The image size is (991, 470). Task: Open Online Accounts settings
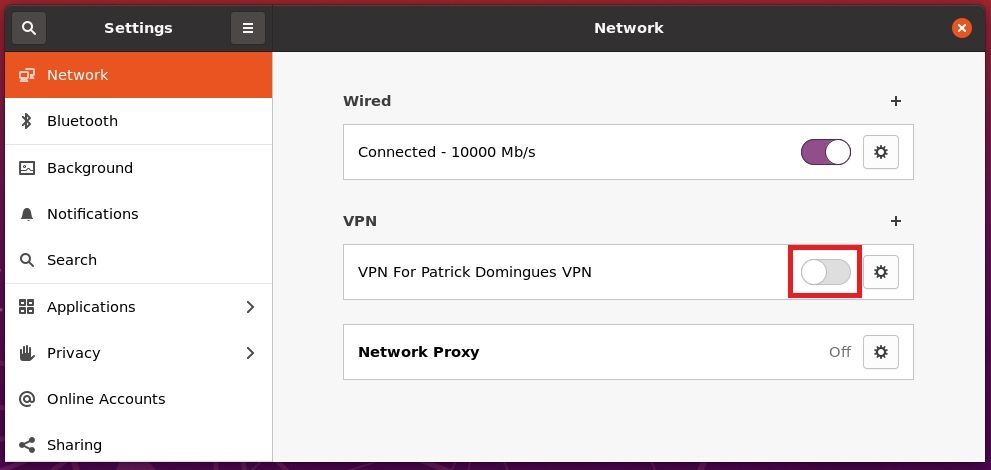[138, 399]
